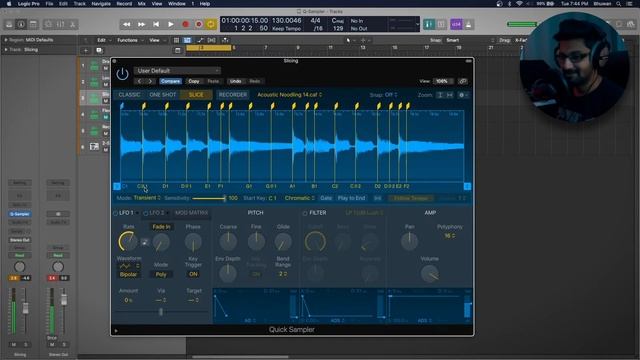Toggle the yellow Cycle button
Screen dimensions: 640x360
click(211, 24)
